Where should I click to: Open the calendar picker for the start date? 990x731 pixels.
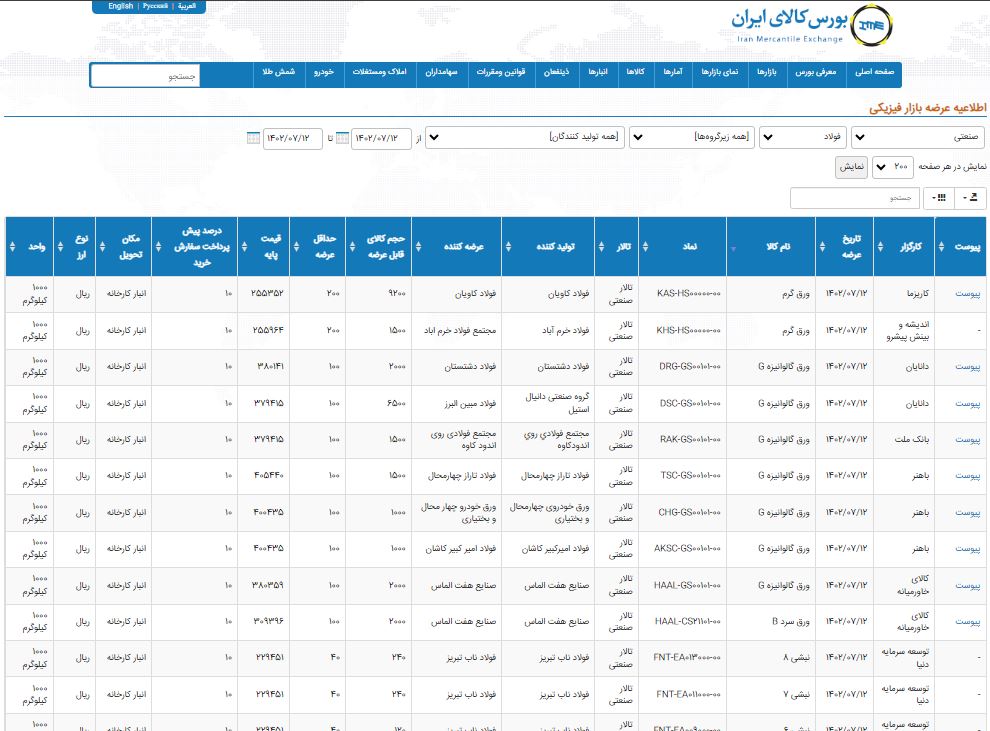pos(342,138)
